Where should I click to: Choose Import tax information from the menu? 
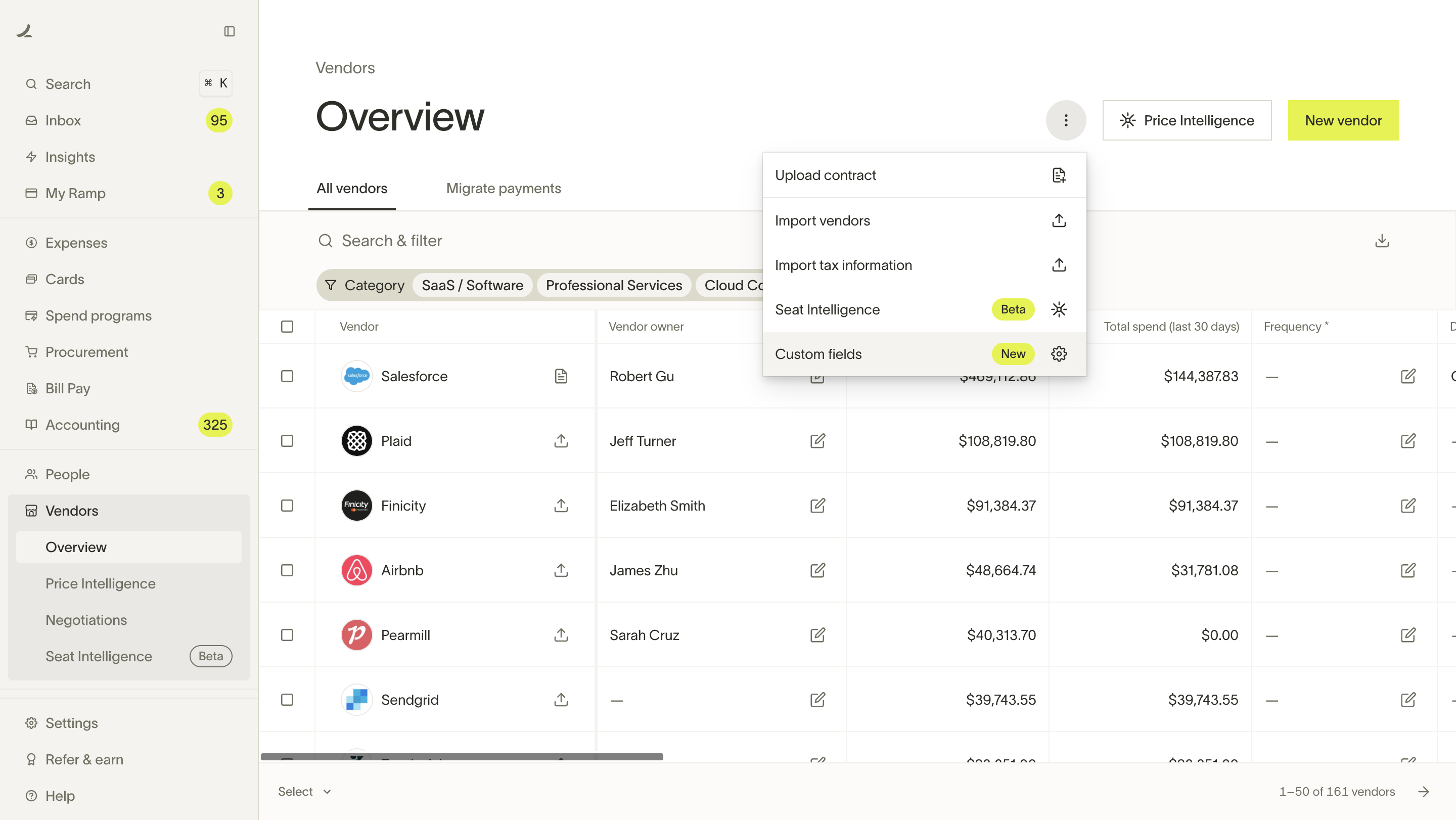[843, 264]
